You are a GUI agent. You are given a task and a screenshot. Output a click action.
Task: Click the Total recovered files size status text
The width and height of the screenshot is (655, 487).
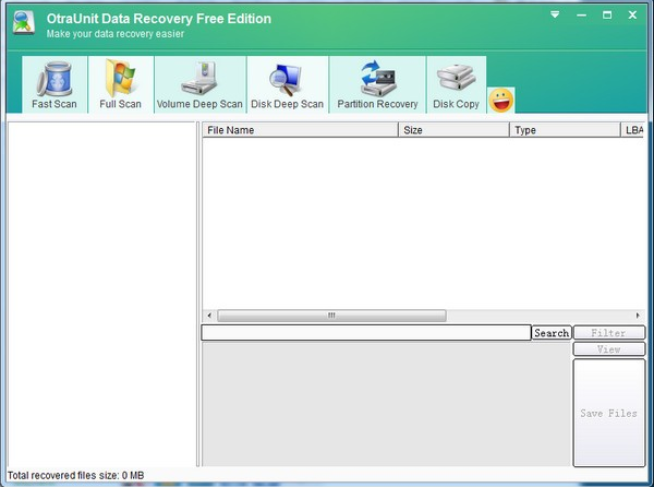click(76, 475)
